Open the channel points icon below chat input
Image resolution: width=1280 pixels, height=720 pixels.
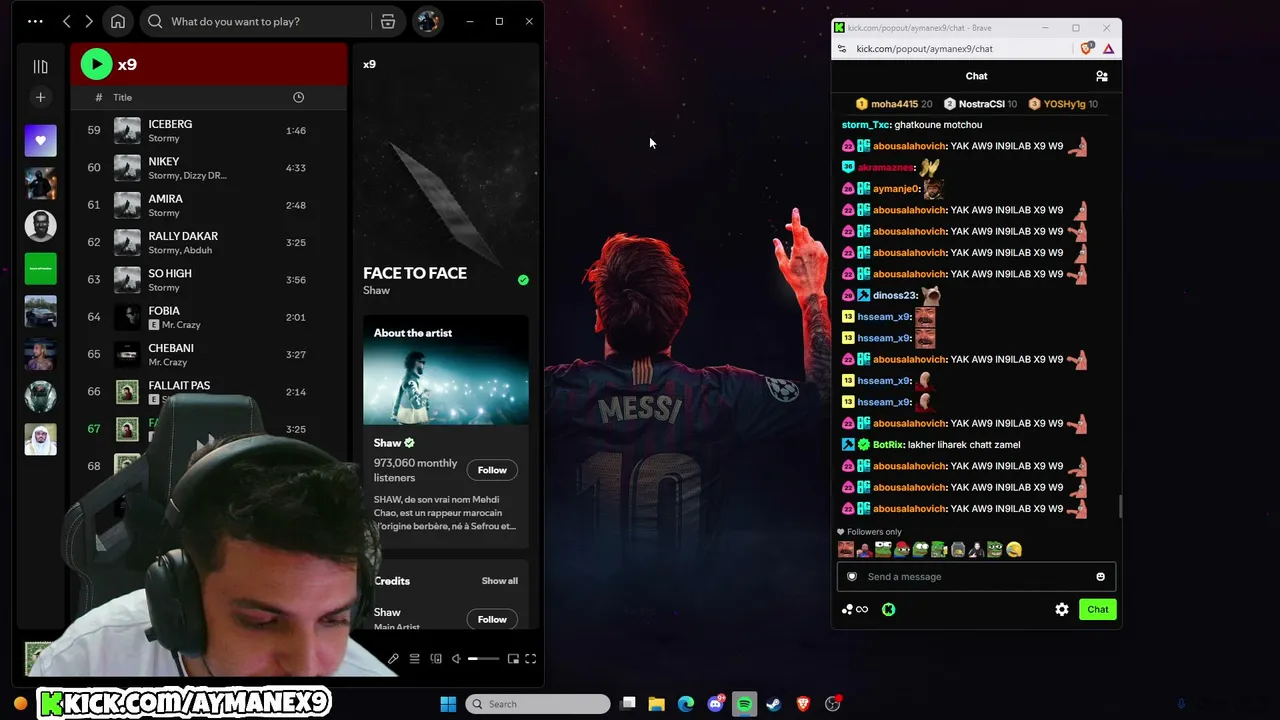(x=854, y=610)
